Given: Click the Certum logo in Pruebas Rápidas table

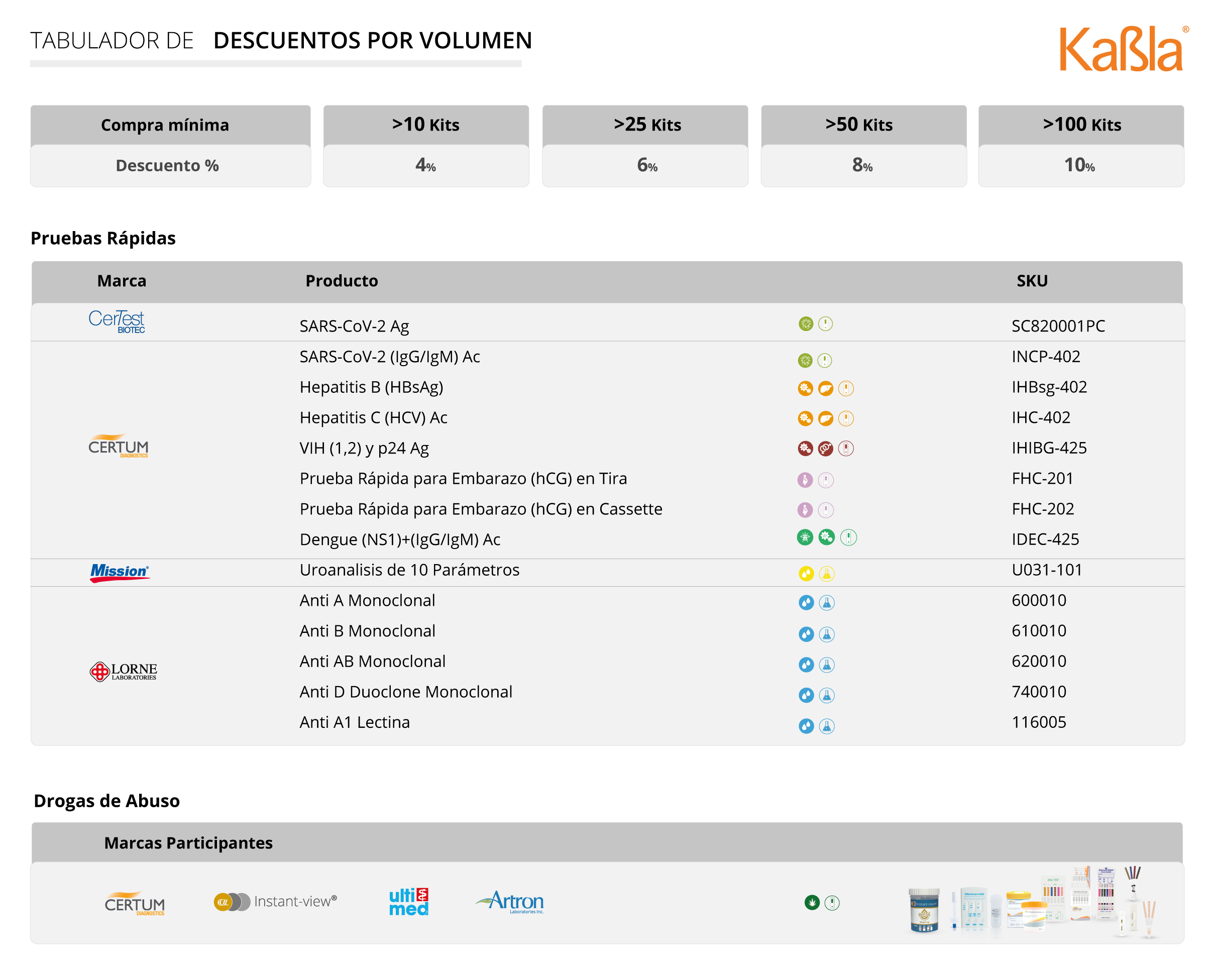Looking at the screenshot, I should [x=118, y=446].
